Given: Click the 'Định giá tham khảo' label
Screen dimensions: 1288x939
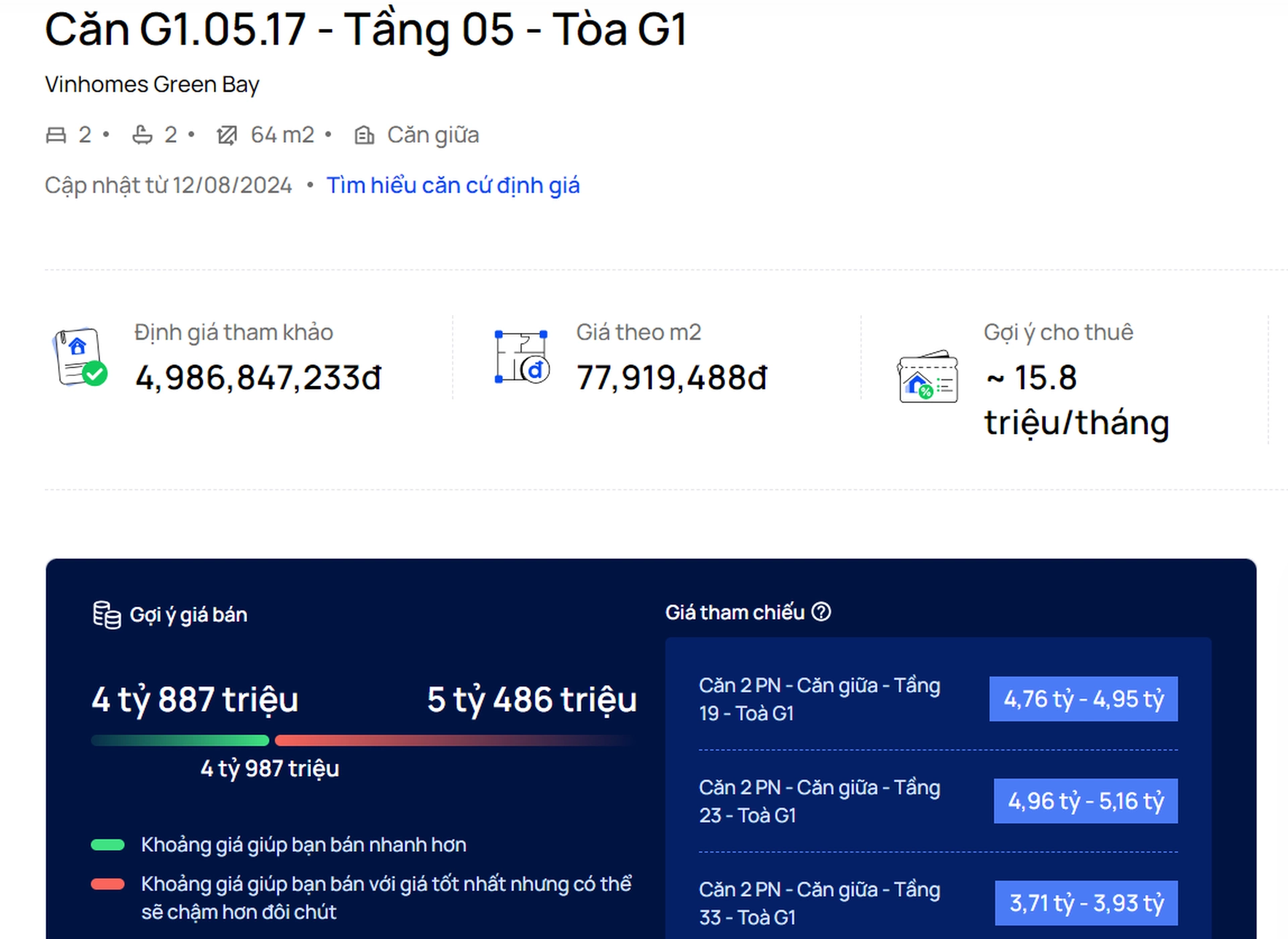Looking at the screenshot, I should pyautogui.click(x=233, y=332).
